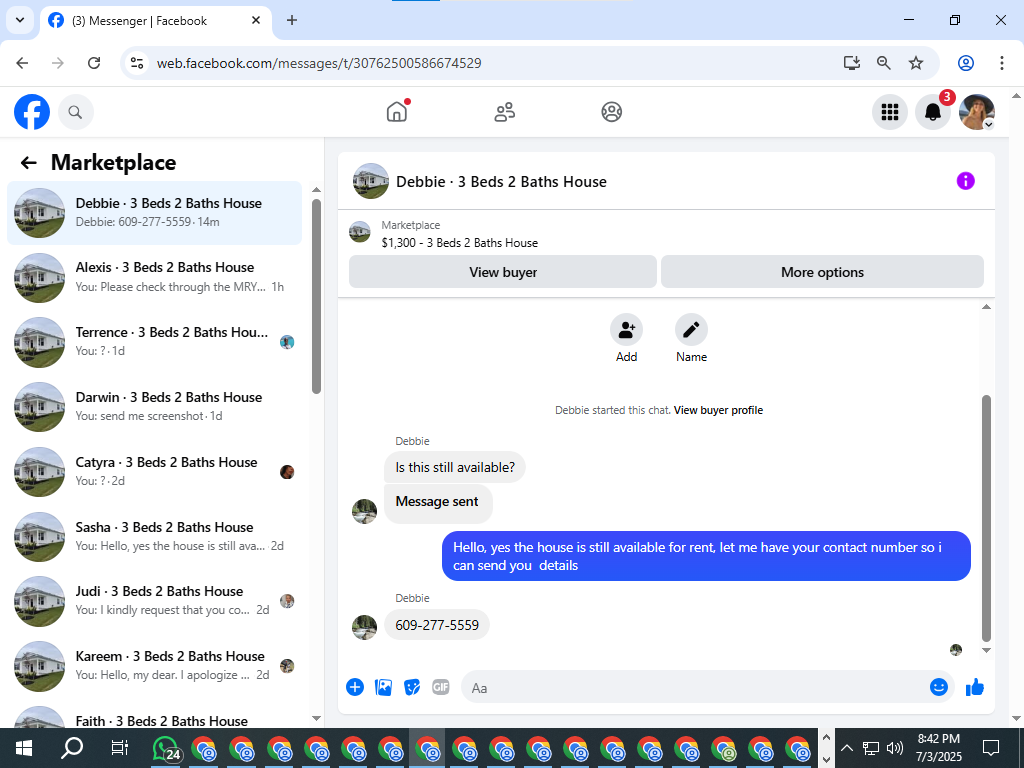Go to the Home feed icon
Viewport: 1024px width, 768px height.
pyautogui.click(x=397, y=112)
